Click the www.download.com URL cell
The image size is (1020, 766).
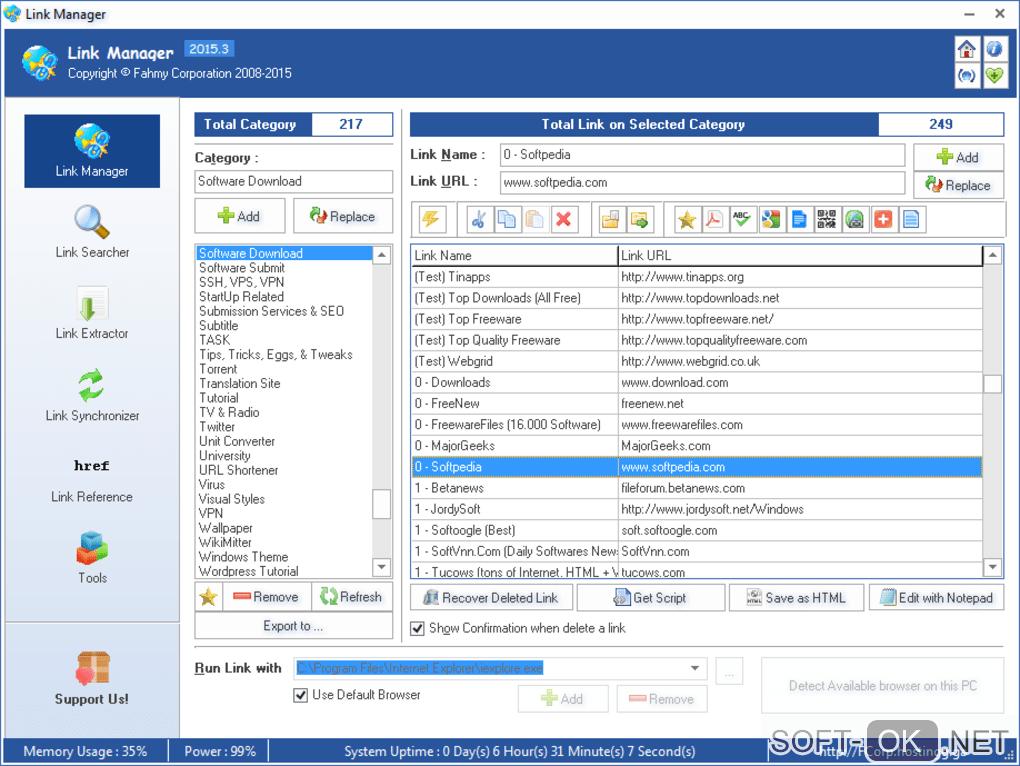[x=799, y=382]
